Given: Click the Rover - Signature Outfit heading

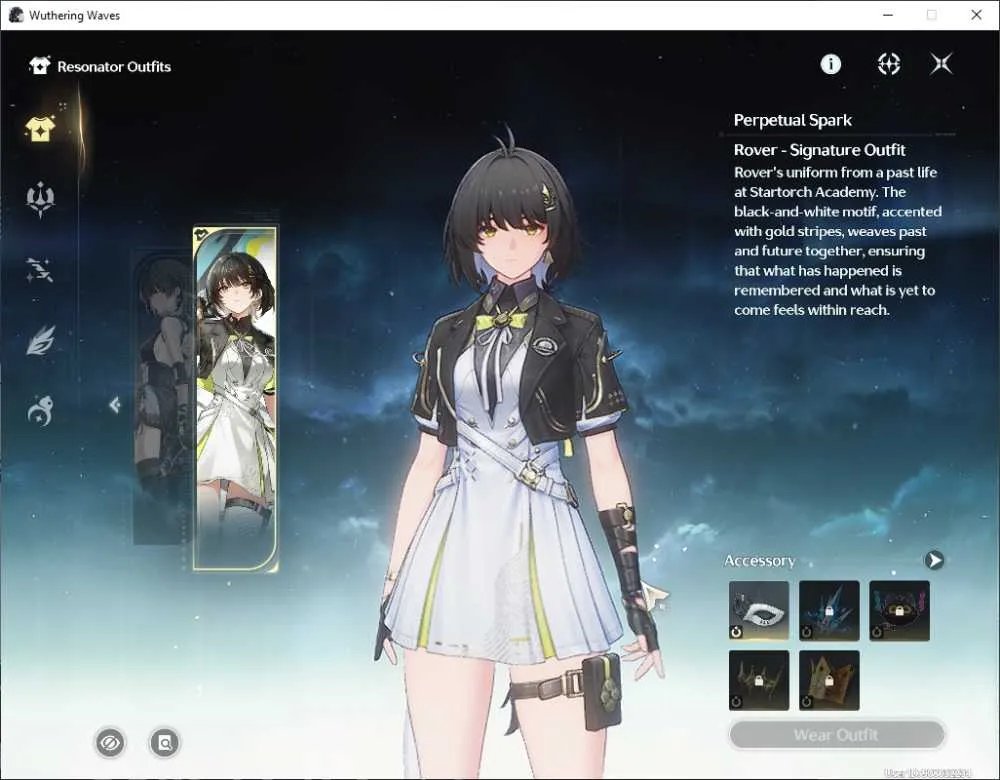Looking at the screenshot, I should (820, 150).
